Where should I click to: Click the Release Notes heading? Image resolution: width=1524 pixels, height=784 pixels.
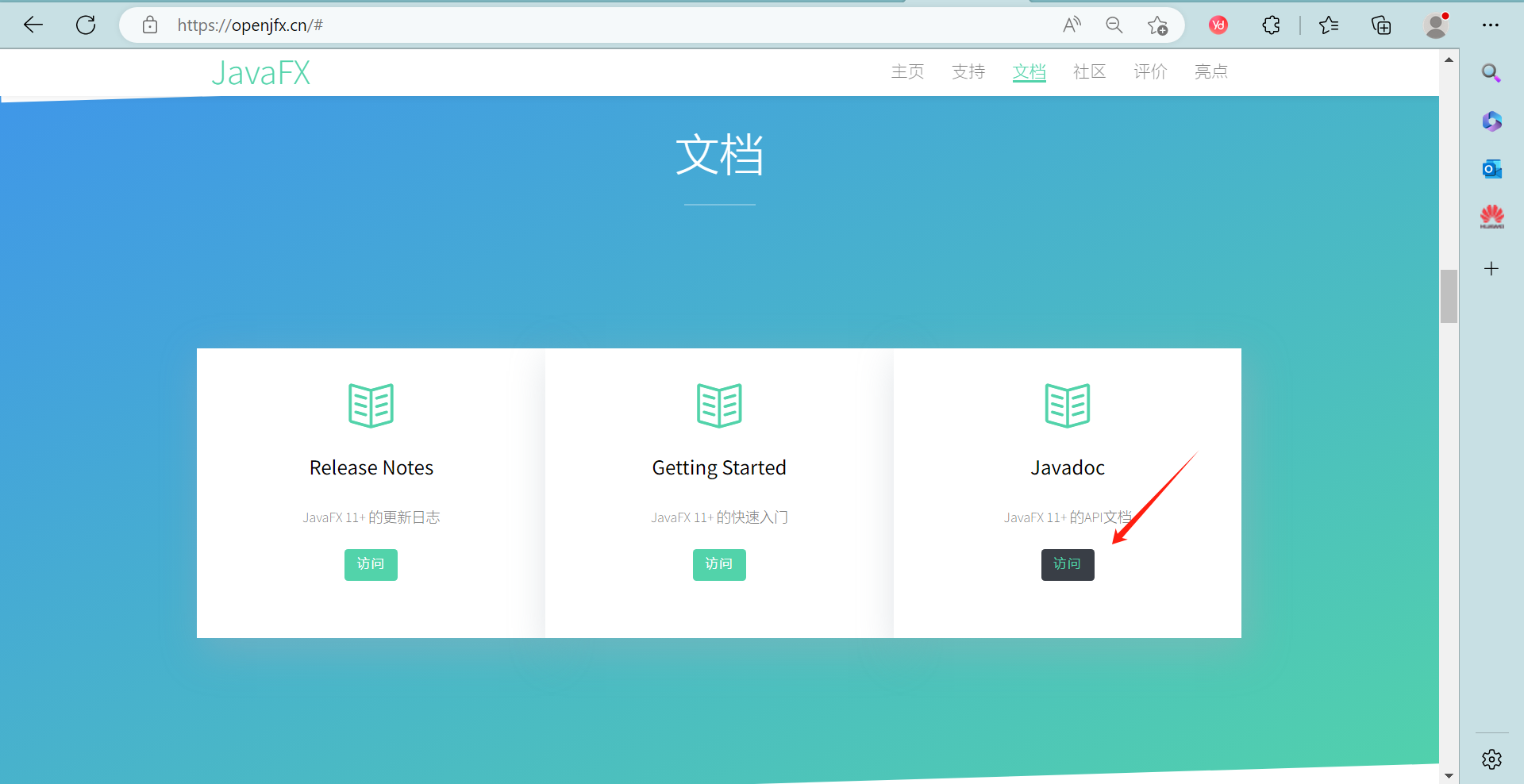pos(371,467)
